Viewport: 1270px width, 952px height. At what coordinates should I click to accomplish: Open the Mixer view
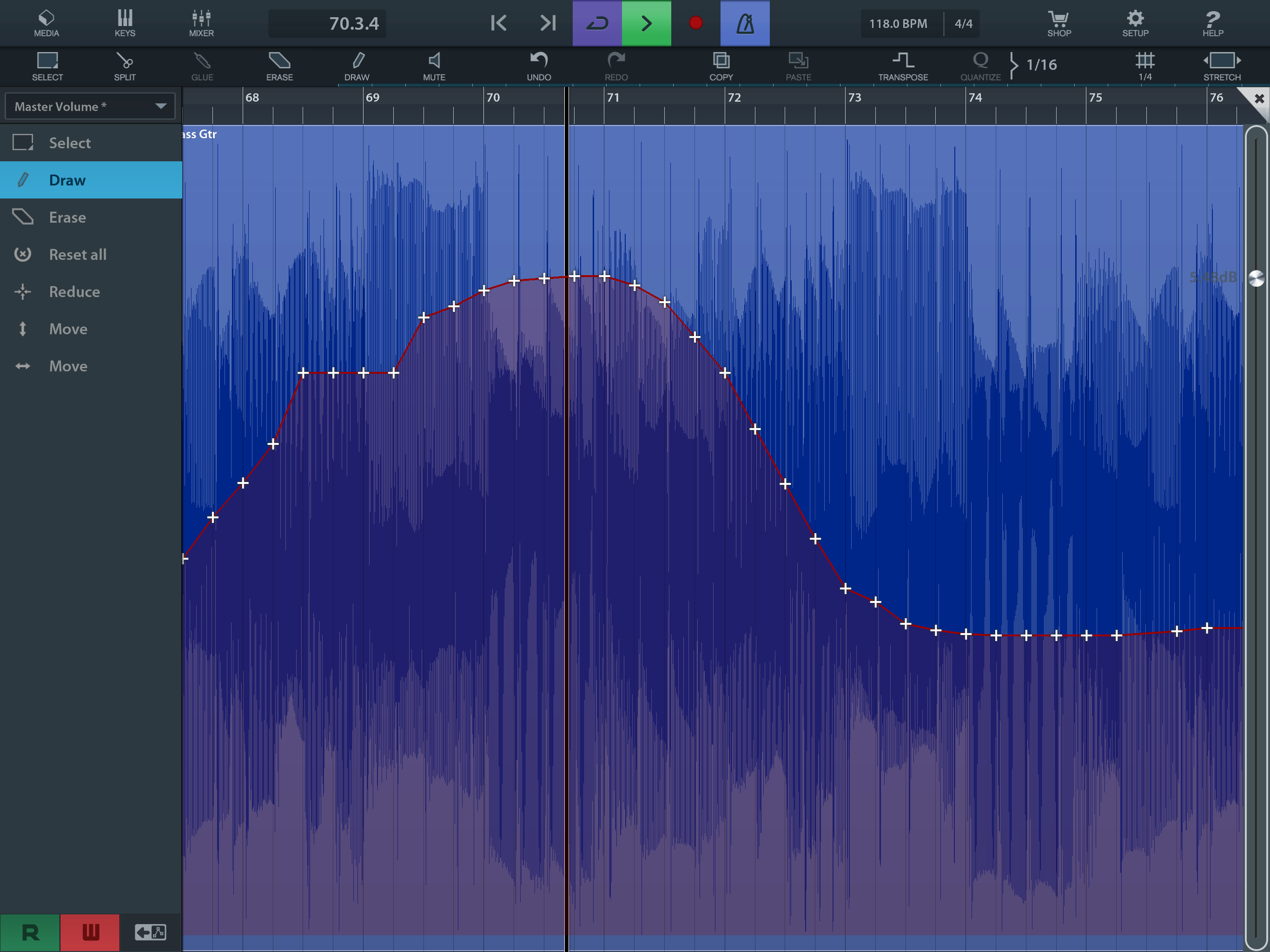201,23
